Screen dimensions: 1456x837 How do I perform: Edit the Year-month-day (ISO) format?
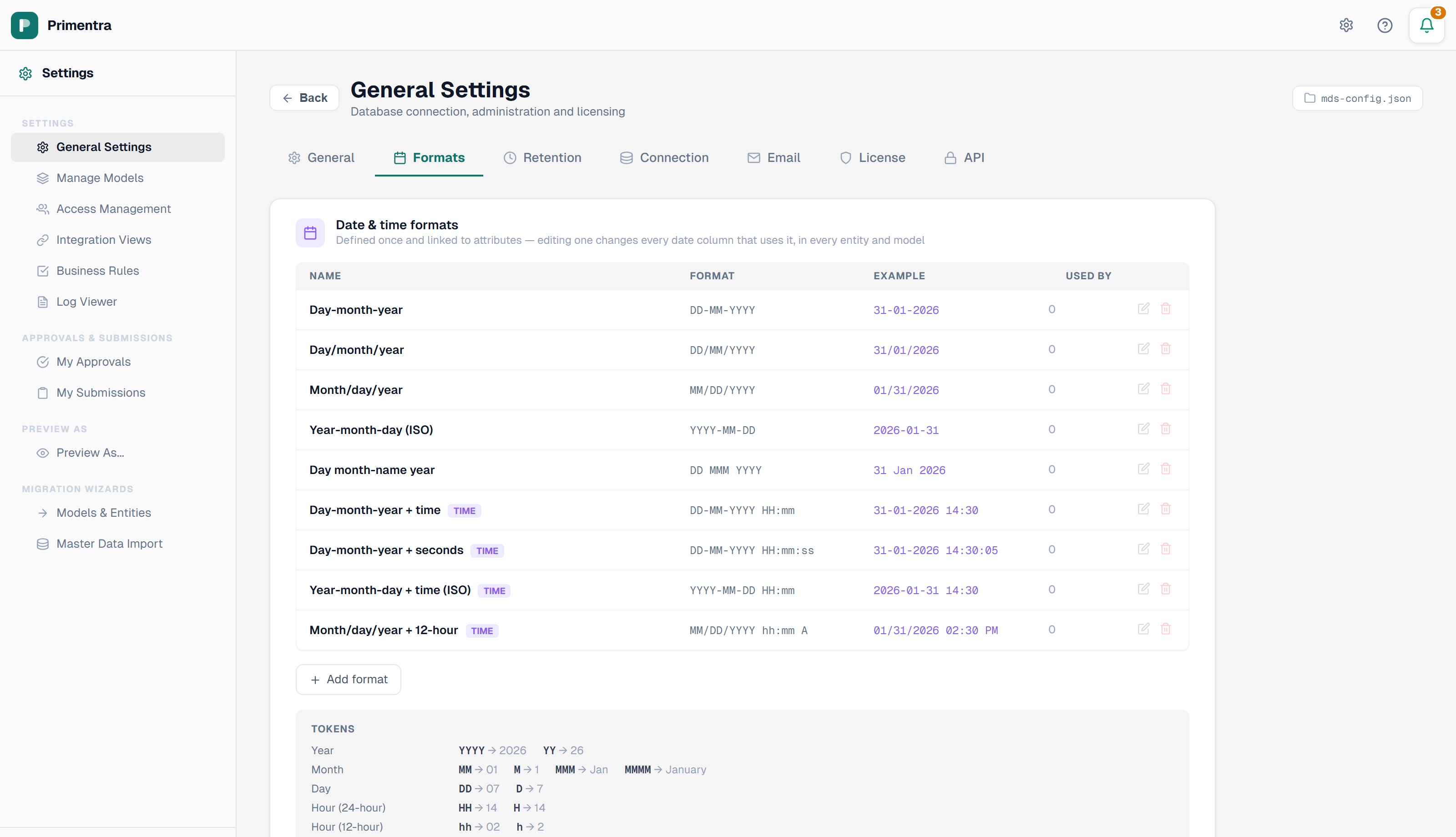(x=1143, y=429)
